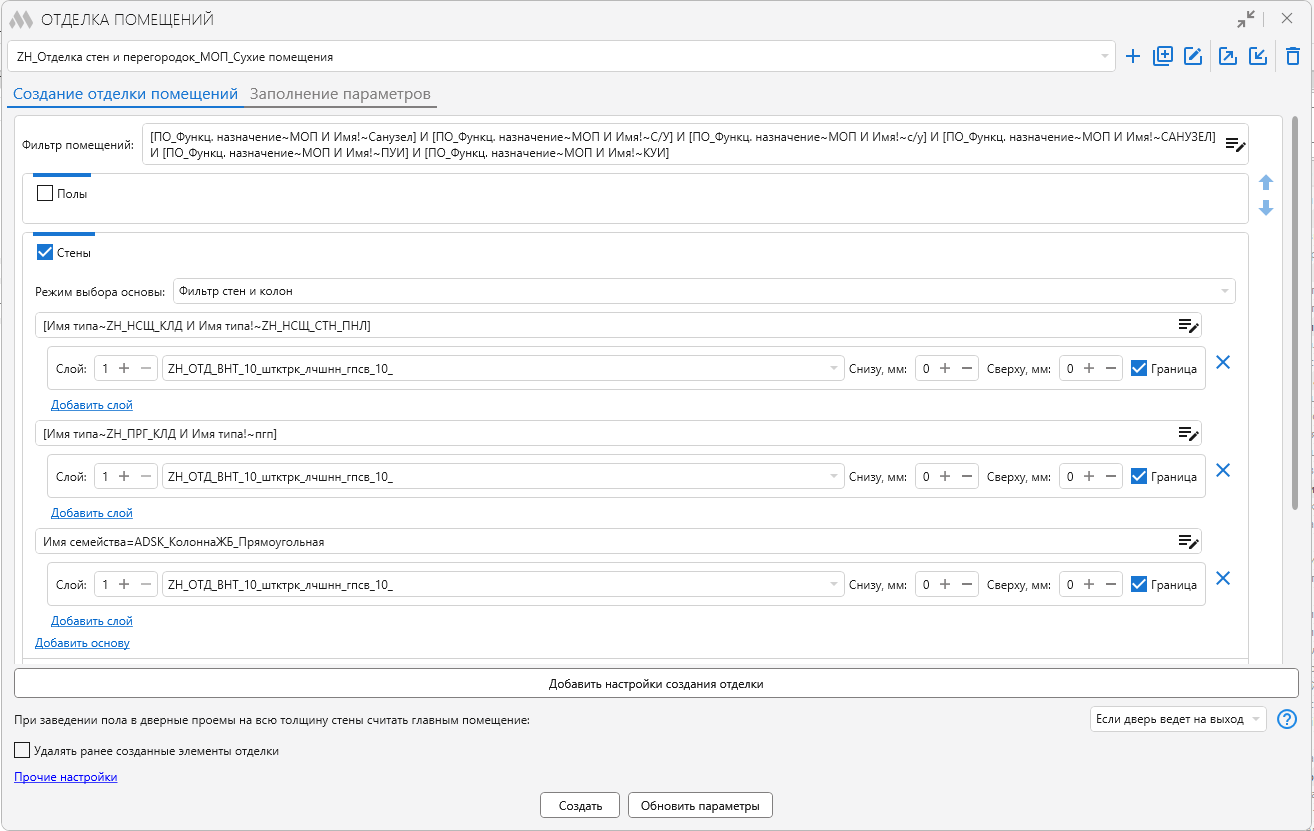The width and height of the screenshot is (1314, 831).
Task: Toggle Граница checkbox in ZH_ПРГ_КЛД row
Action: [1138, 476]
